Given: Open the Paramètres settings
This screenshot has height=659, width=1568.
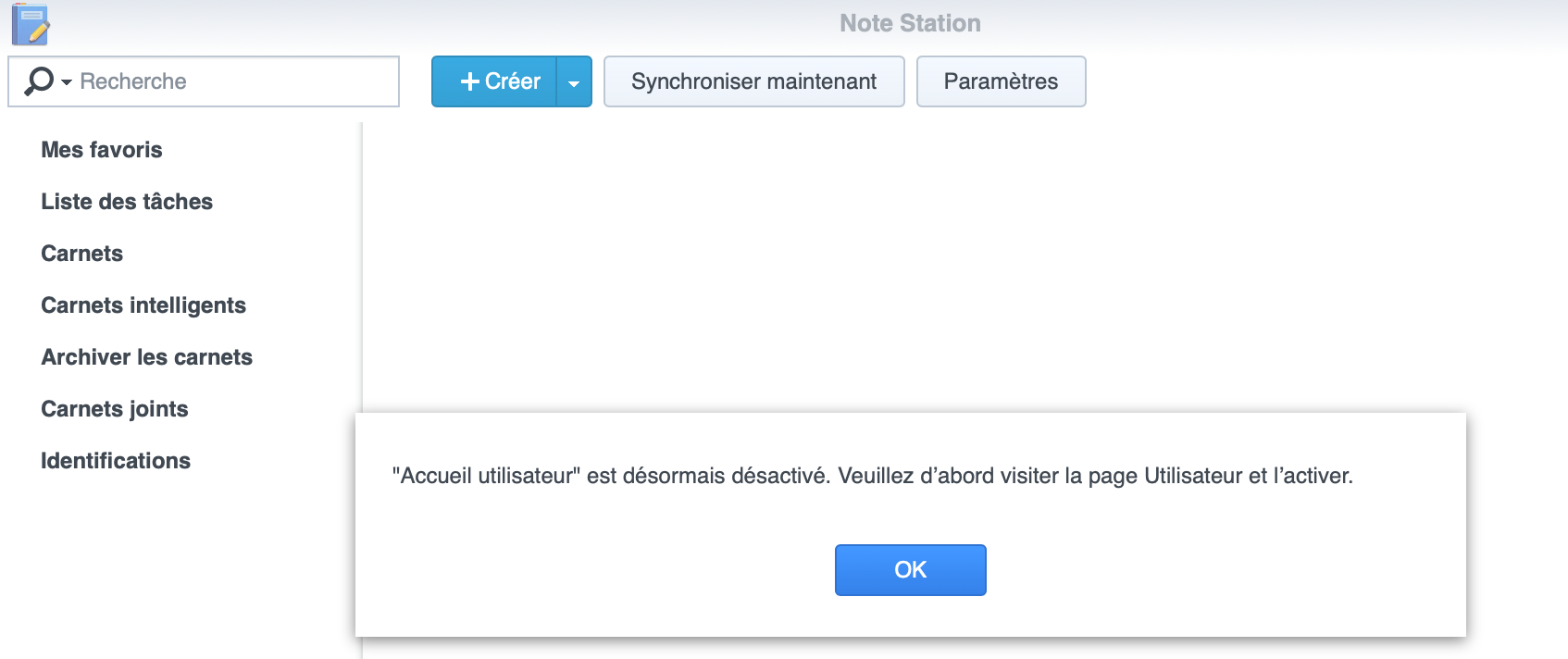Looking at the screenshot, I should [1001, 81].
